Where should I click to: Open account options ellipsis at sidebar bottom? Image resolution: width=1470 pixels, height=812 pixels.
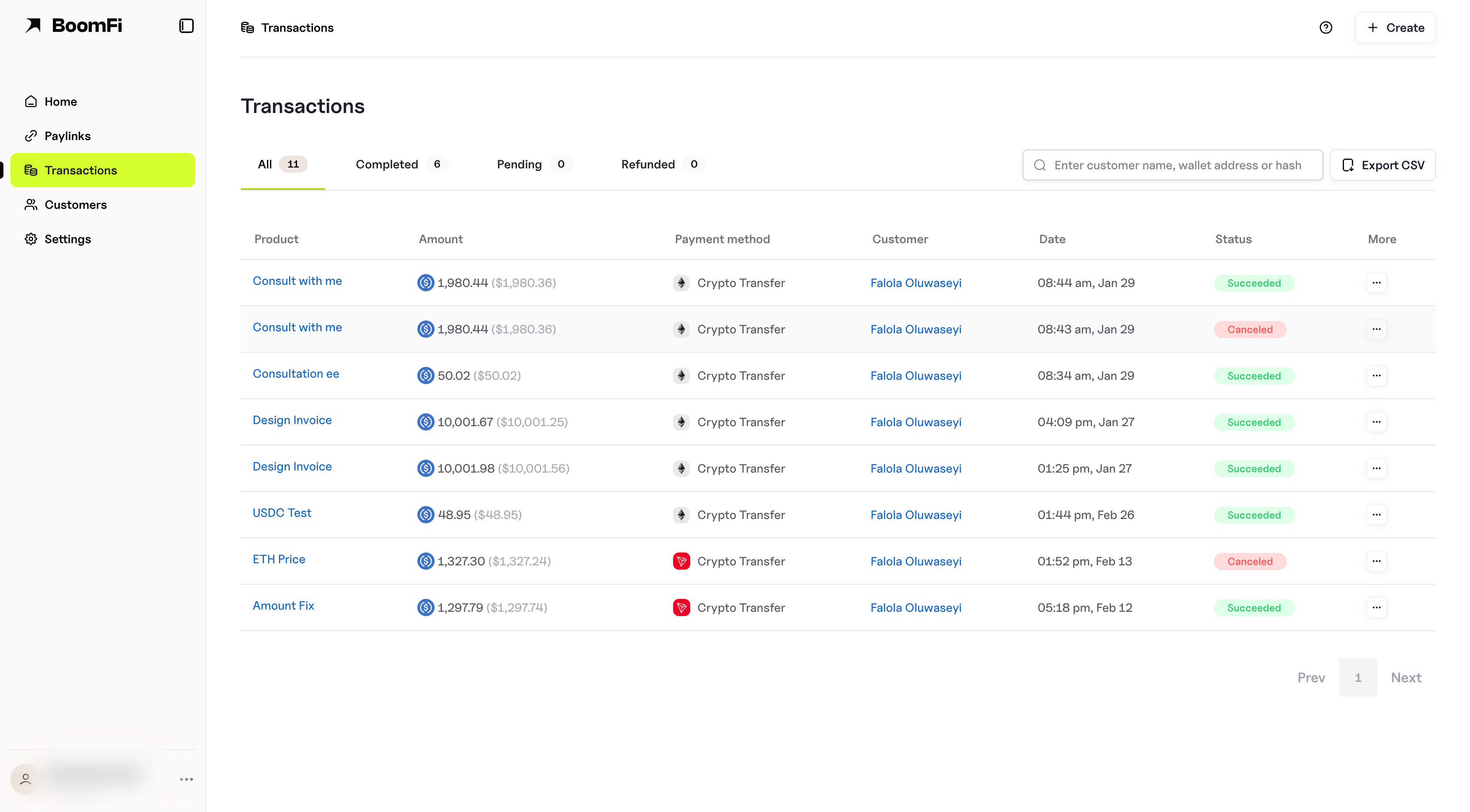click(186, 779)
